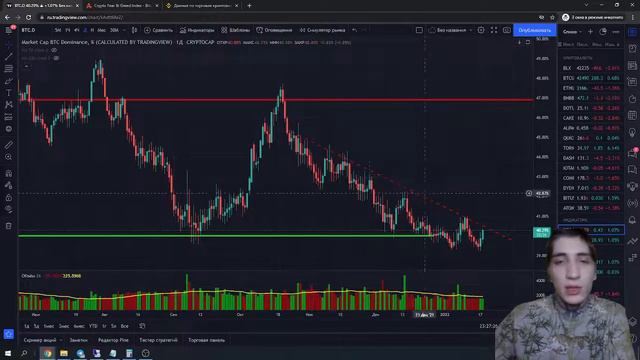Viewport: 640px width, 360px height.
Task: Open the candle chart type selector
Action: tap(134, 30)
